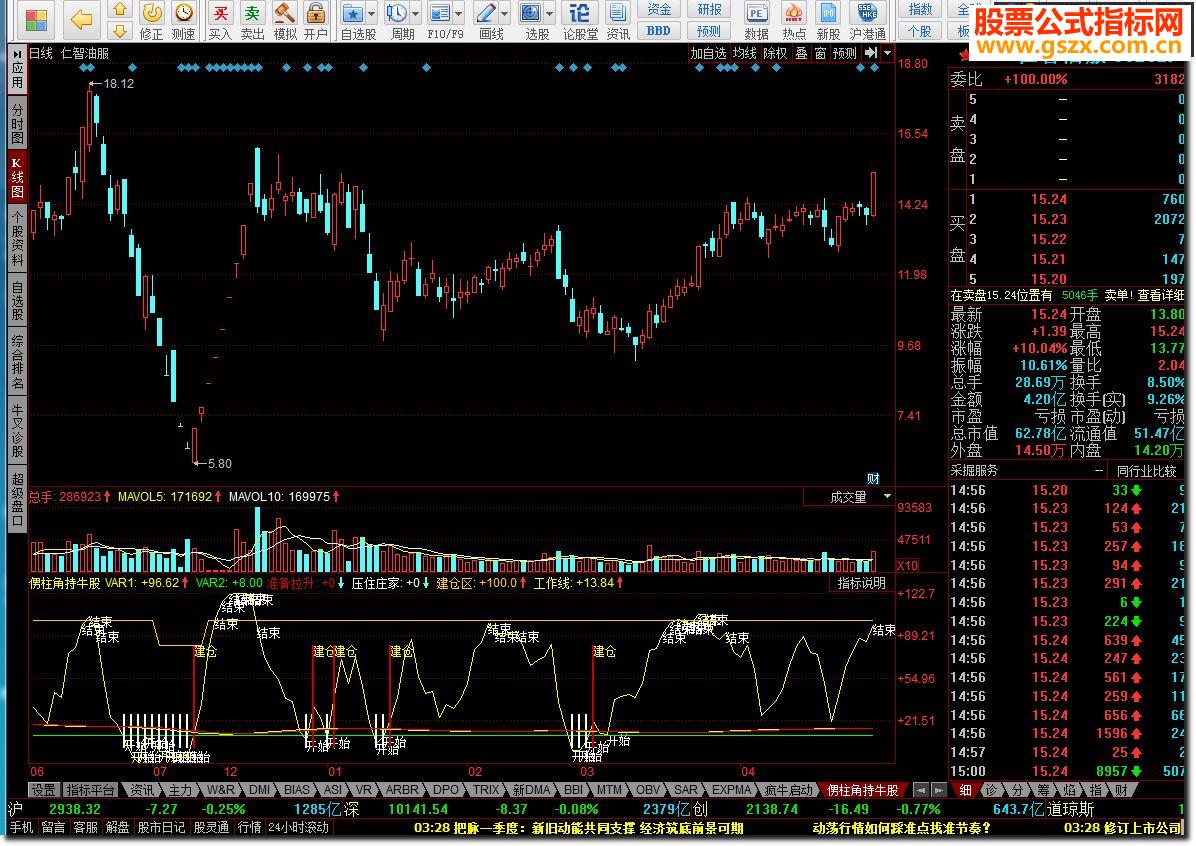Screen dimensions: 1196x846
Task: Click the jump-to-end arrow icon above chart
Action: pyautogui.click(x=871, y=53)
